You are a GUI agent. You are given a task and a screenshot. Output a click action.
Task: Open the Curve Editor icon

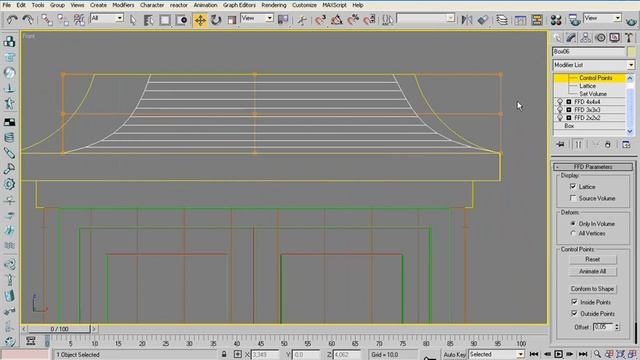(520, 20)
